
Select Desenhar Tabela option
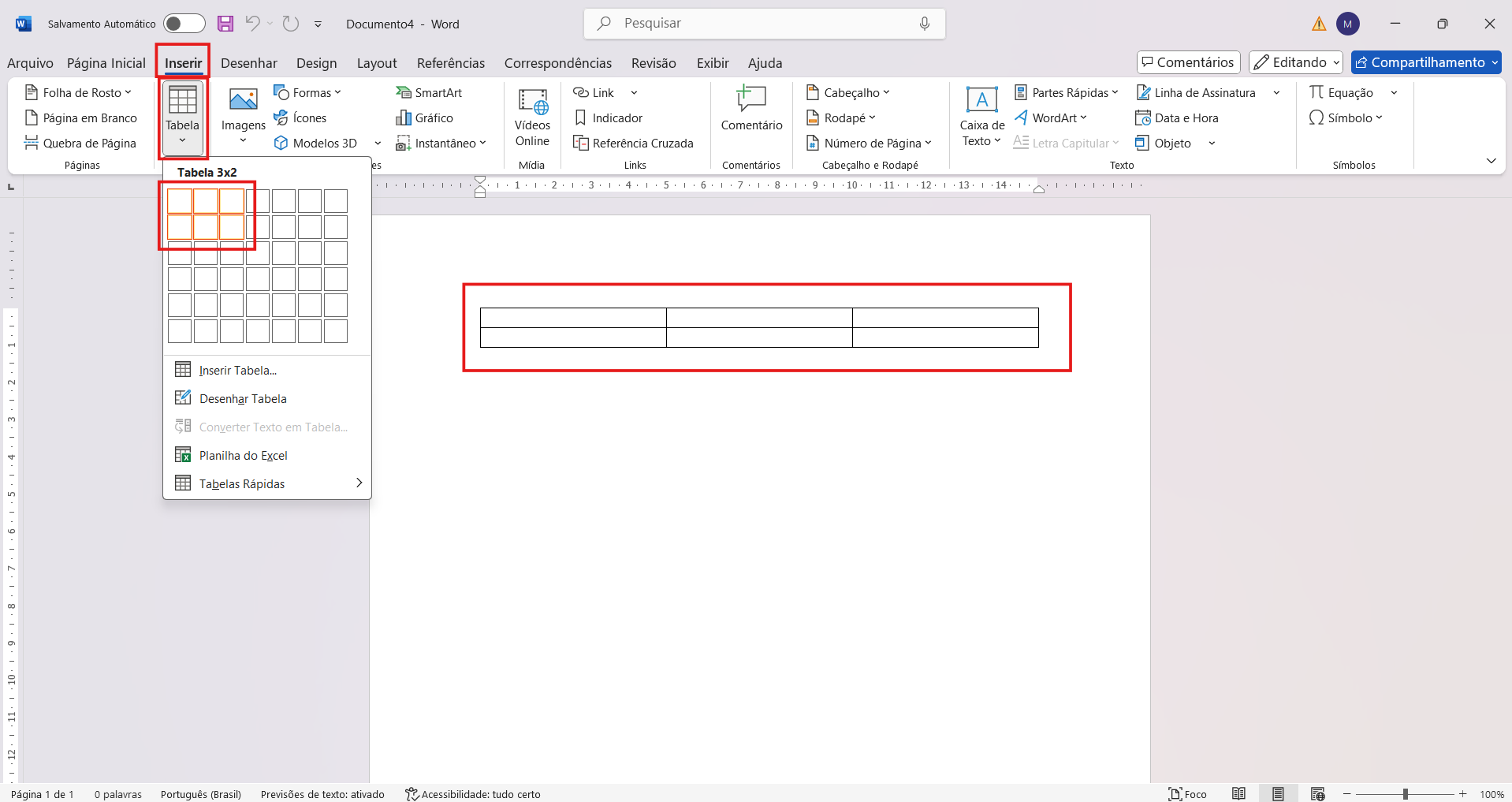(x=267, y=399)
